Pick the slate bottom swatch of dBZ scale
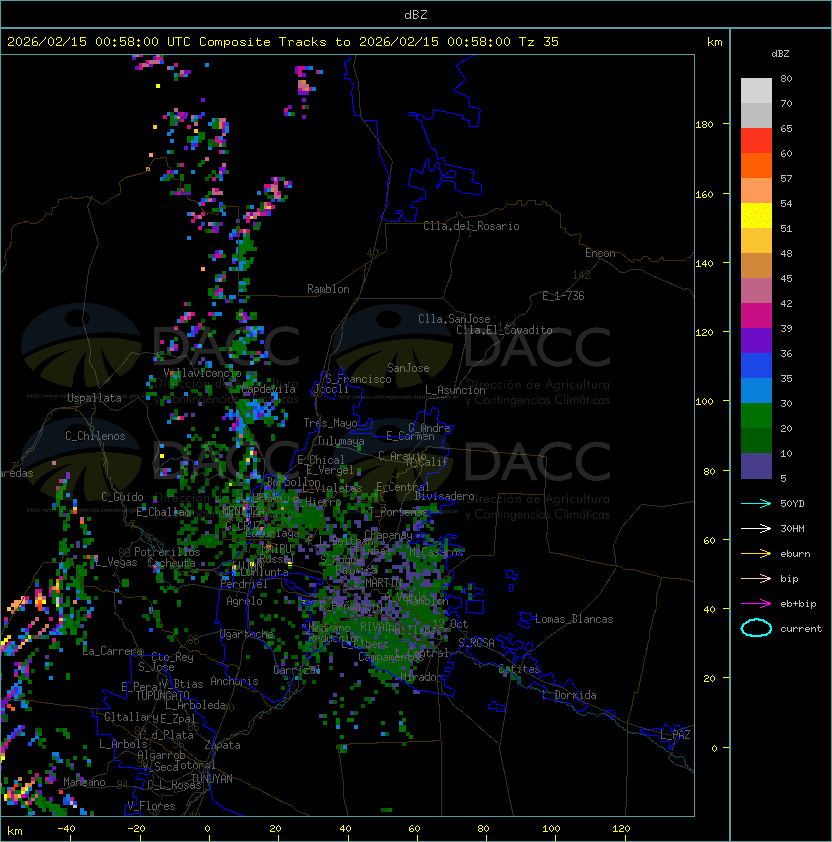Screen dimensions: 832x842 pyautogui.click(x=756, y=466)
